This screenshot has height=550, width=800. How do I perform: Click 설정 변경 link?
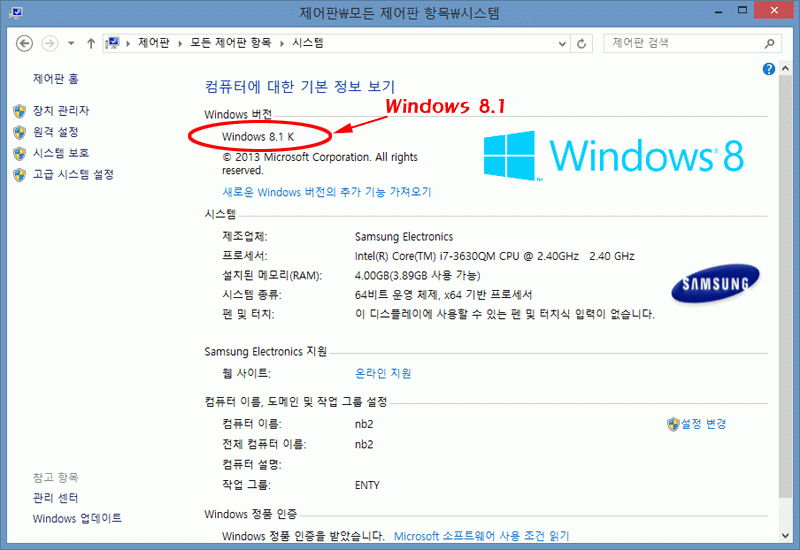(704, 423)
